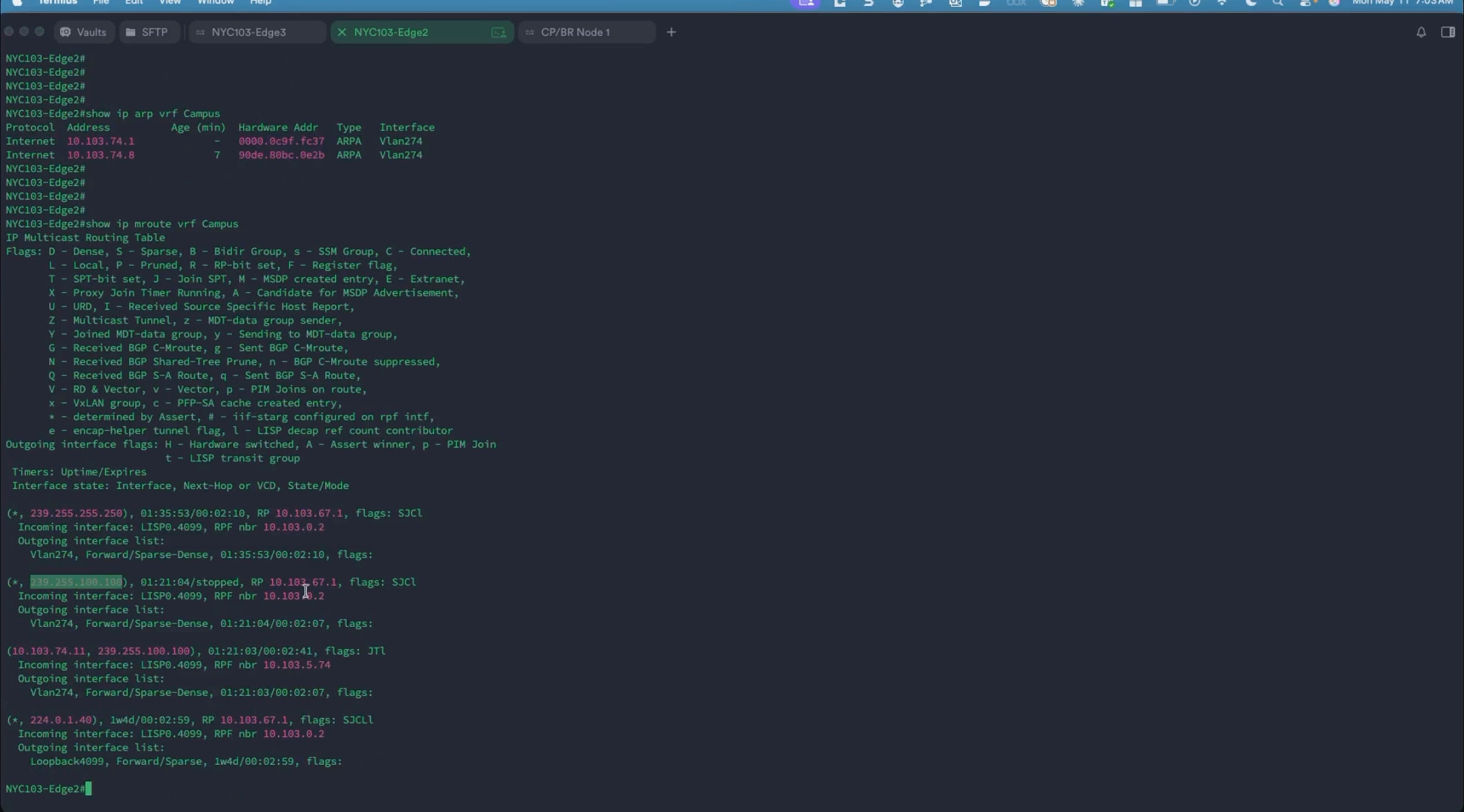Click the multicast group 239.255.255.250
This screenshot has height=812, width=1464.
click(76, 513)
